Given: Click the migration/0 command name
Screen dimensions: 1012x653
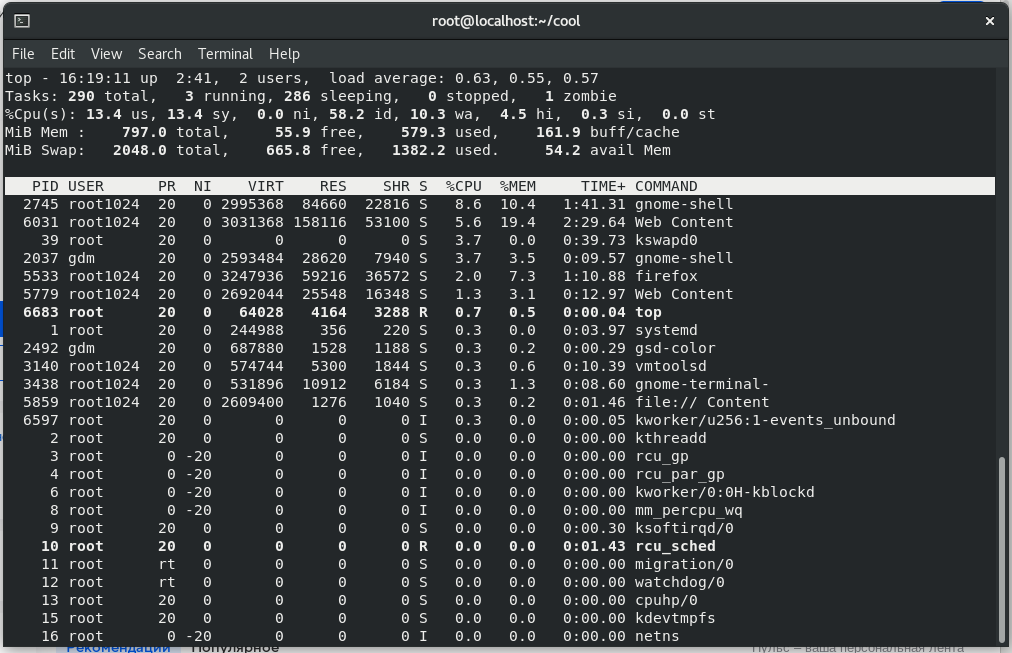Looking at the screenshot, I should click(684, 565).
